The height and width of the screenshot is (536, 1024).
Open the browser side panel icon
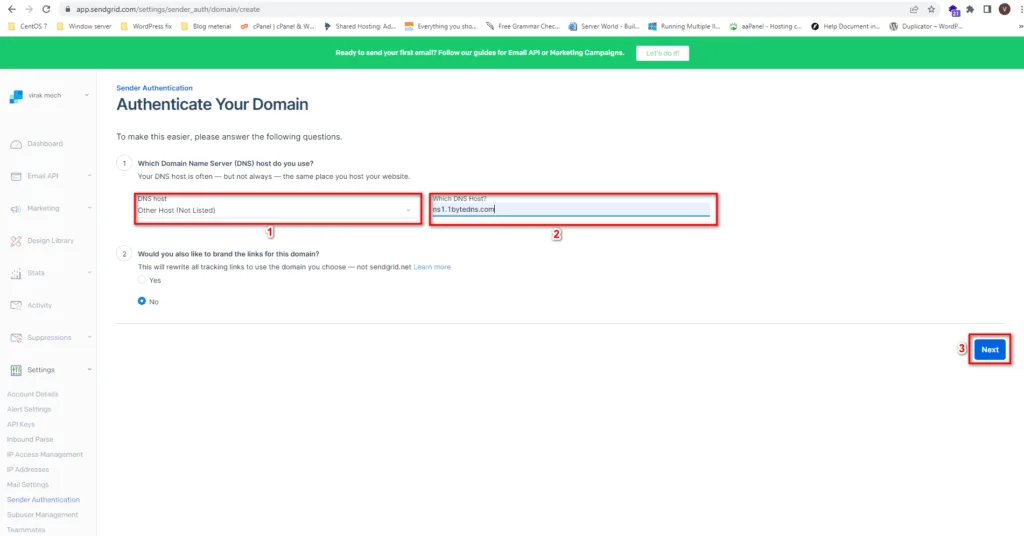click(987, 9)
